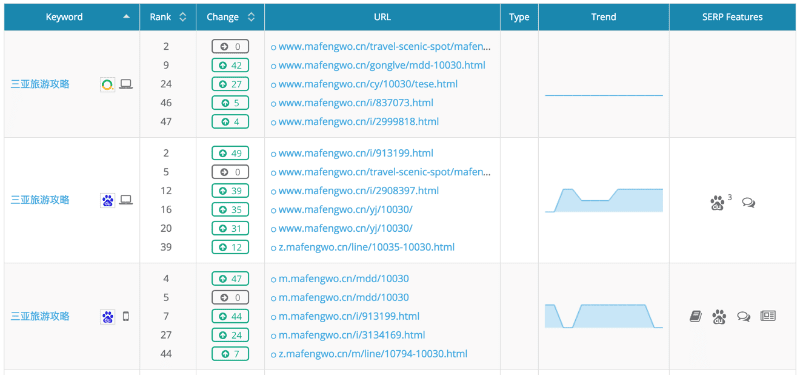Open www.mafengwo.cn/i/837073.html link
This screenshot has width=800, height=375.
click(x=356, y=103)
